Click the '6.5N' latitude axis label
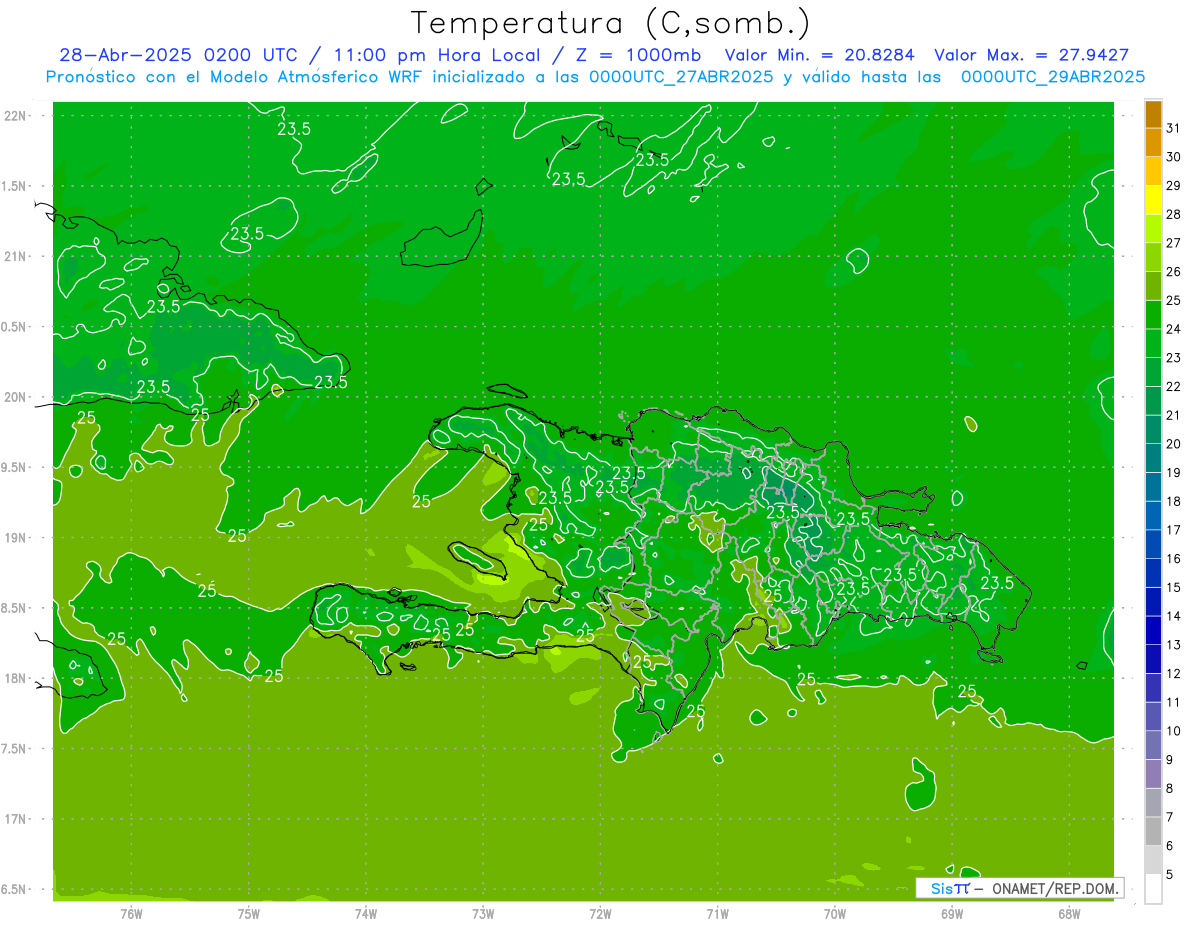 pyautogui.click(x=14, y=889)
